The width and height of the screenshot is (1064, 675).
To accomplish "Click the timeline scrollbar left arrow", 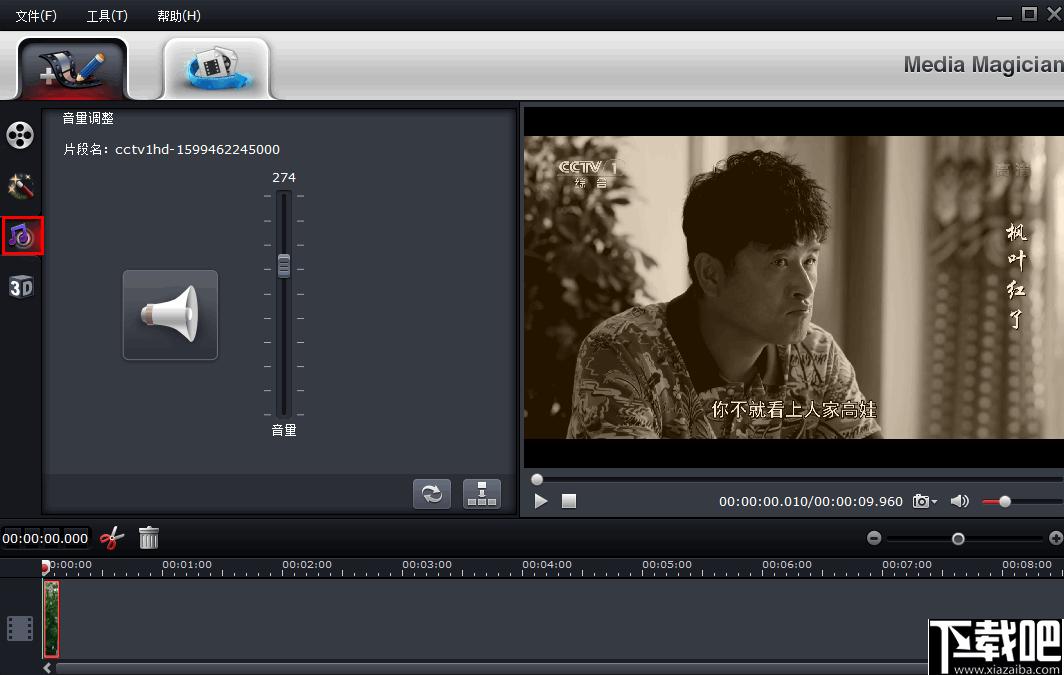I will [47, 668].
